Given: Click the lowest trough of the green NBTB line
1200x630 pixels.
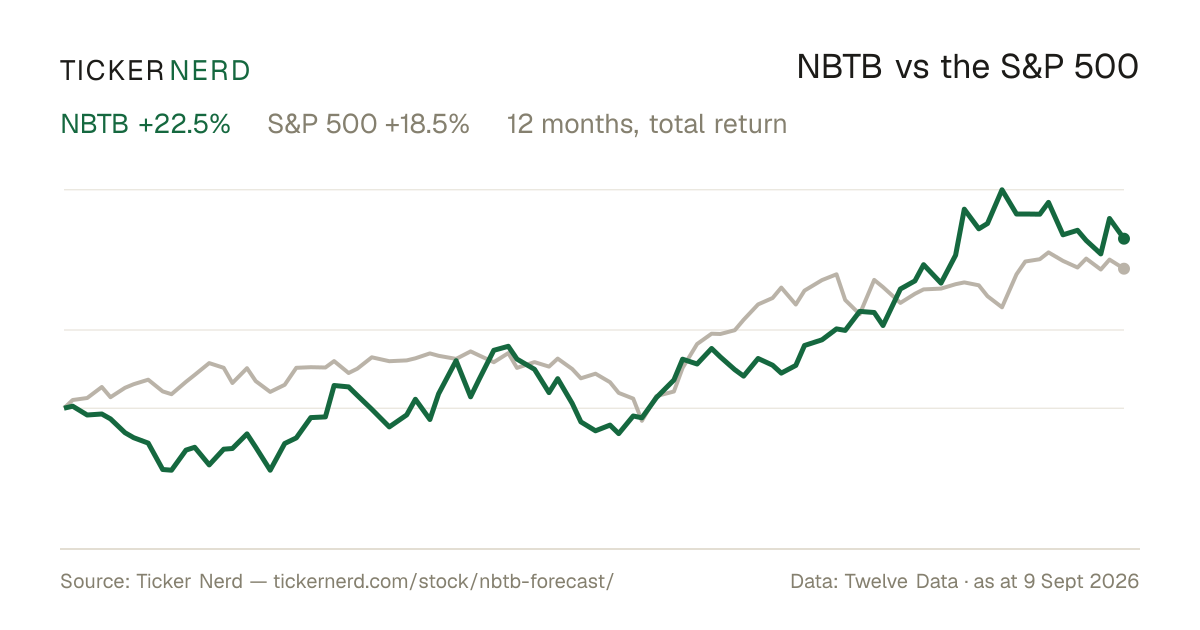Looking at the screenshot, I should [270, 469].
